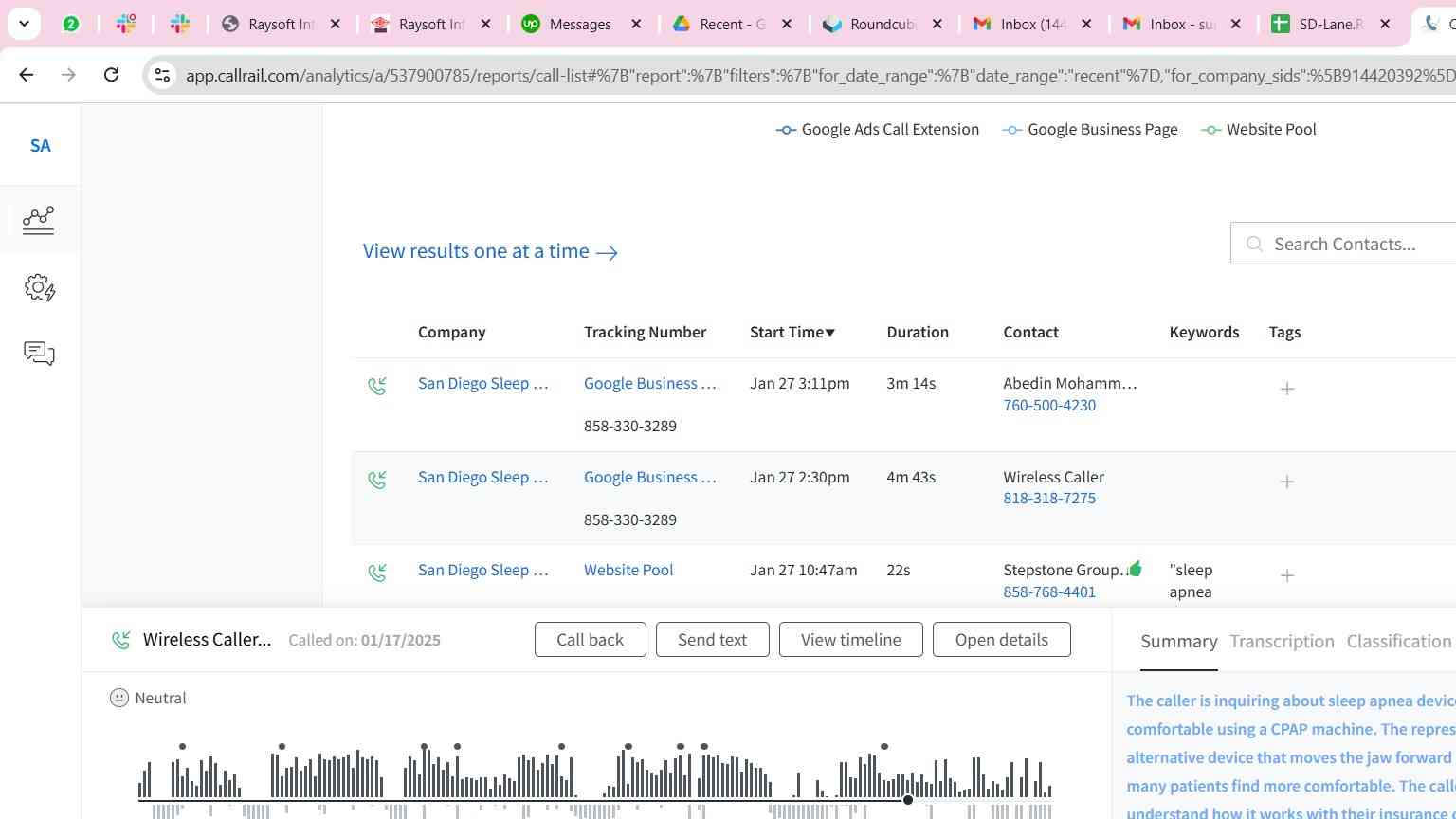This screenshot has width=1456, height=819.
Task: Click the audio playhead on waveform
Action: [x=908, y=800]
